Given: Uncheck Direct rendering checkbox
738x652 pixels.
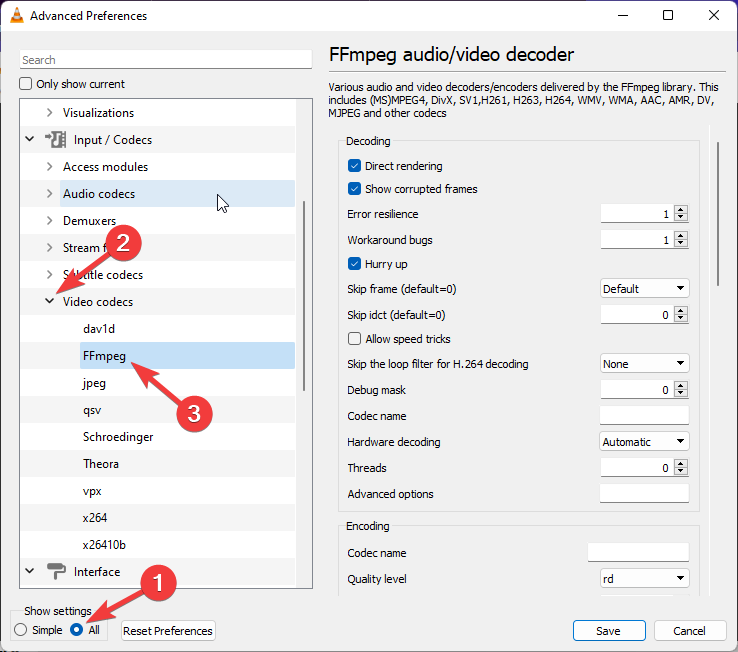Looking at the screenshot, I should tap(354, 166).
